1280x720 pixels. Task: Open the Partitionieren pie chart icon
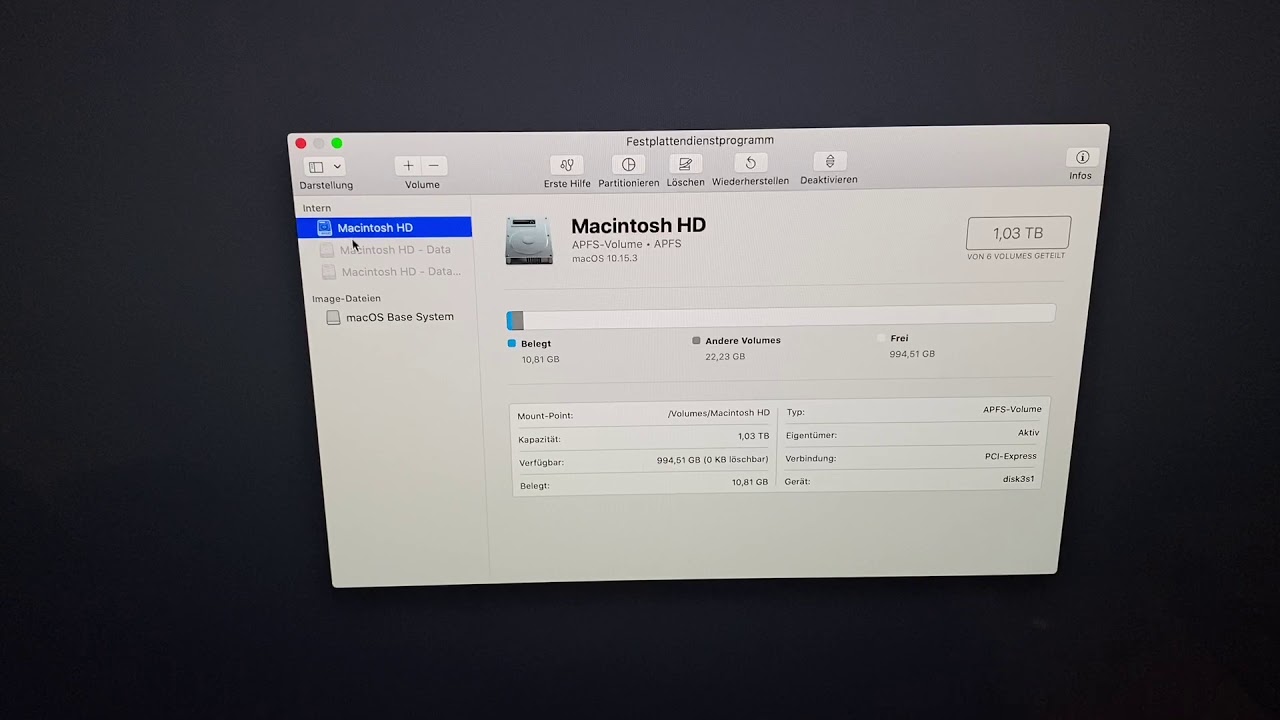[629, 164]
